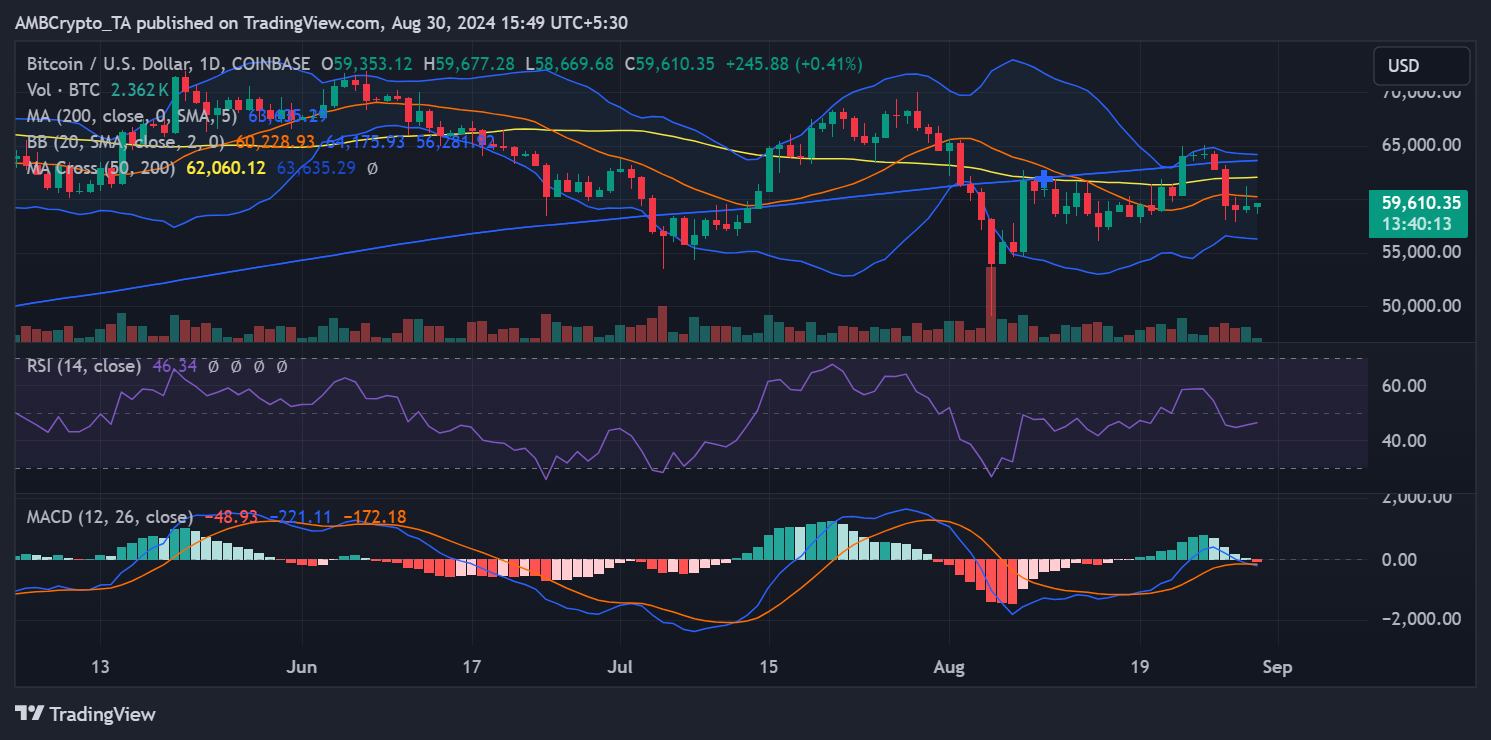Click the open value O59,353.12

point(366,63)
